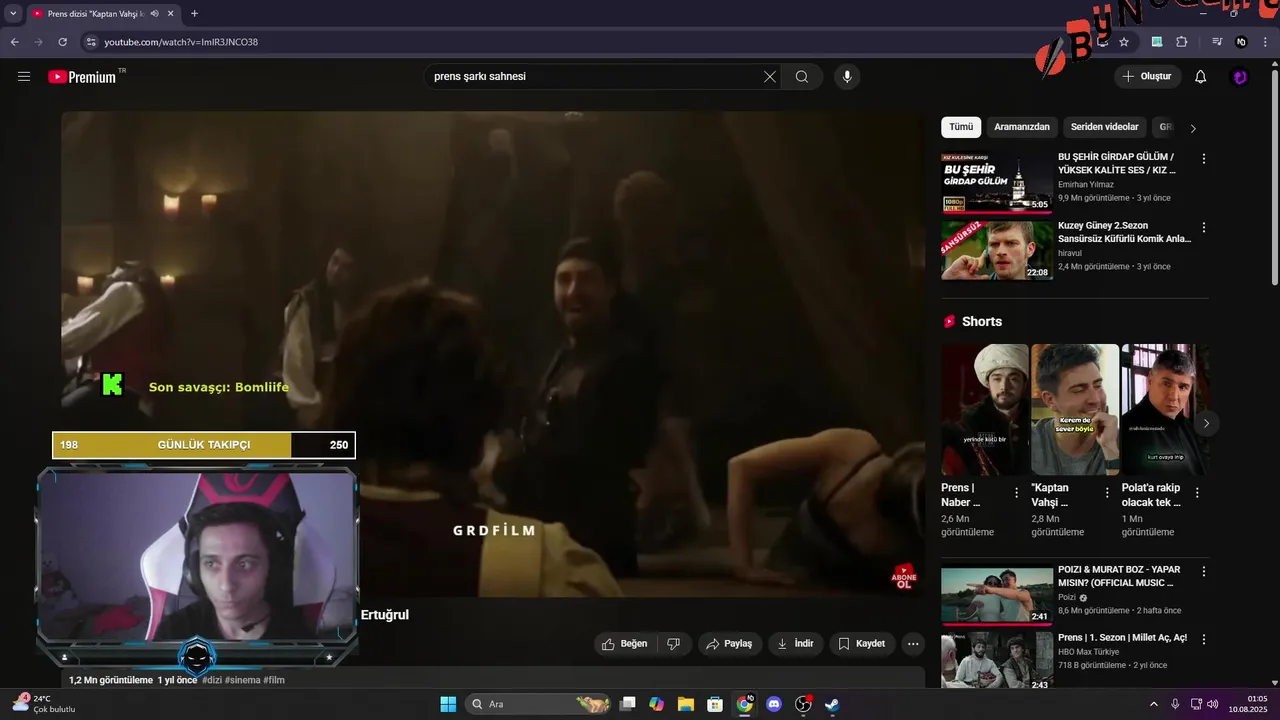Open YouTube notifications bell
The height and width of the screenshot is (720, 1280).
[1201, 77]
